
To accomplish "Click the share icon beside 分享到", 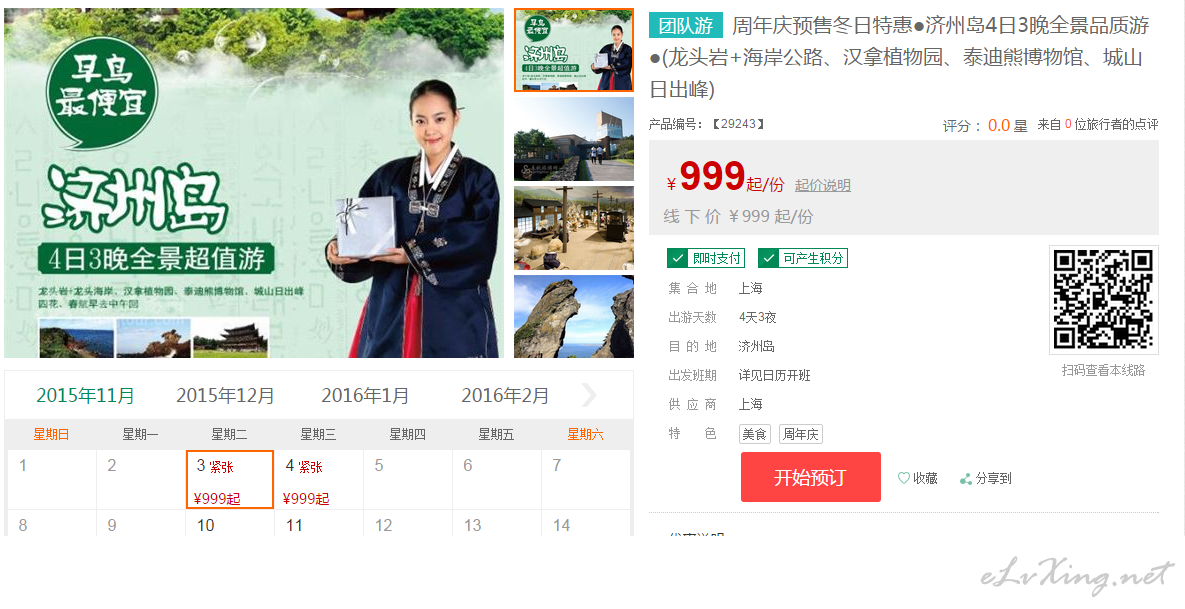I will 965,478.
